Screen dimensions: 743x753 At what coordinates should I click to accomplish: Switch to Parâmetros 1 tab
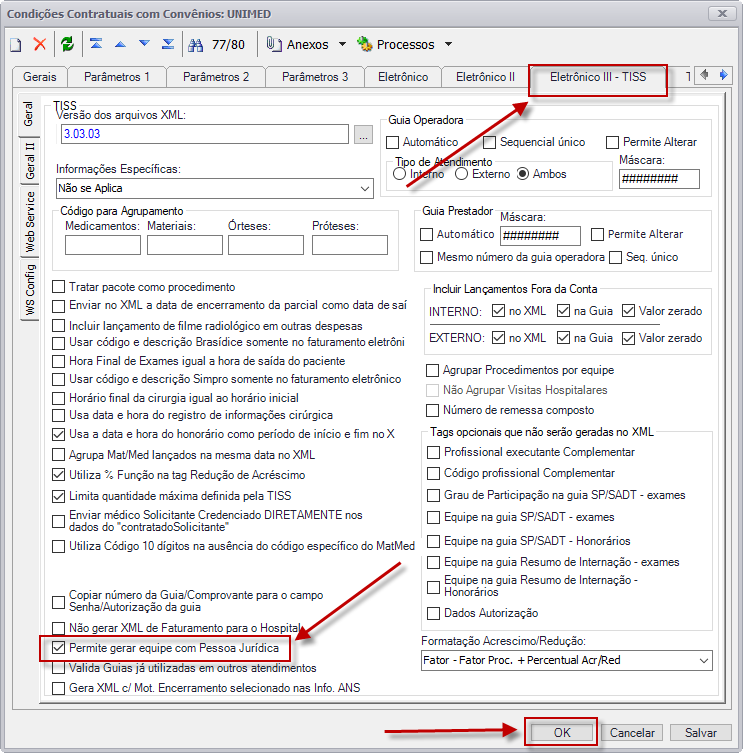click(x=117, y=77)
